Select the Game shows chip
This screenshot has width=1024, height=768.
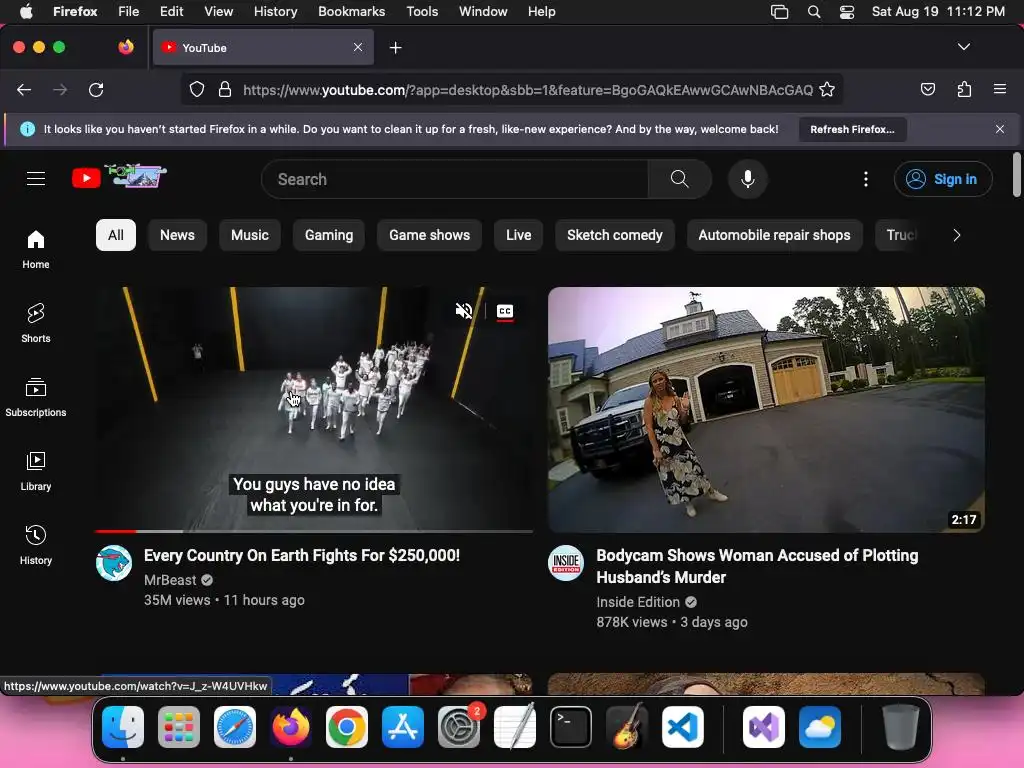pyautogui.click(x=429, y=235)
